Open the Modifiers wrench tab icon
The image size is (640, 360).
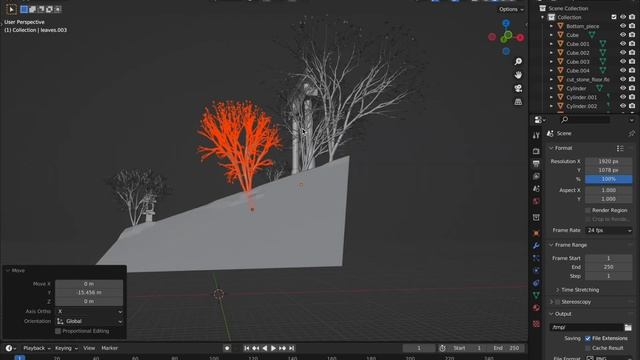click(x=536, y=246)
